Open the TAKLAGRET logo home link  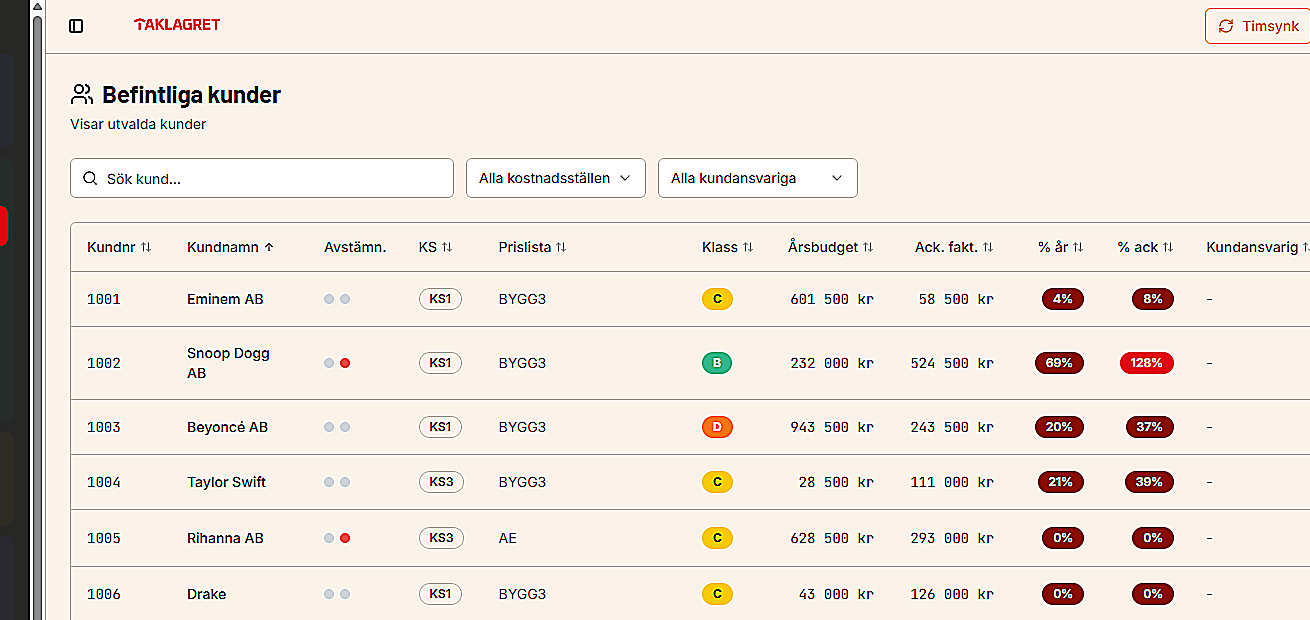coord(177,25)
